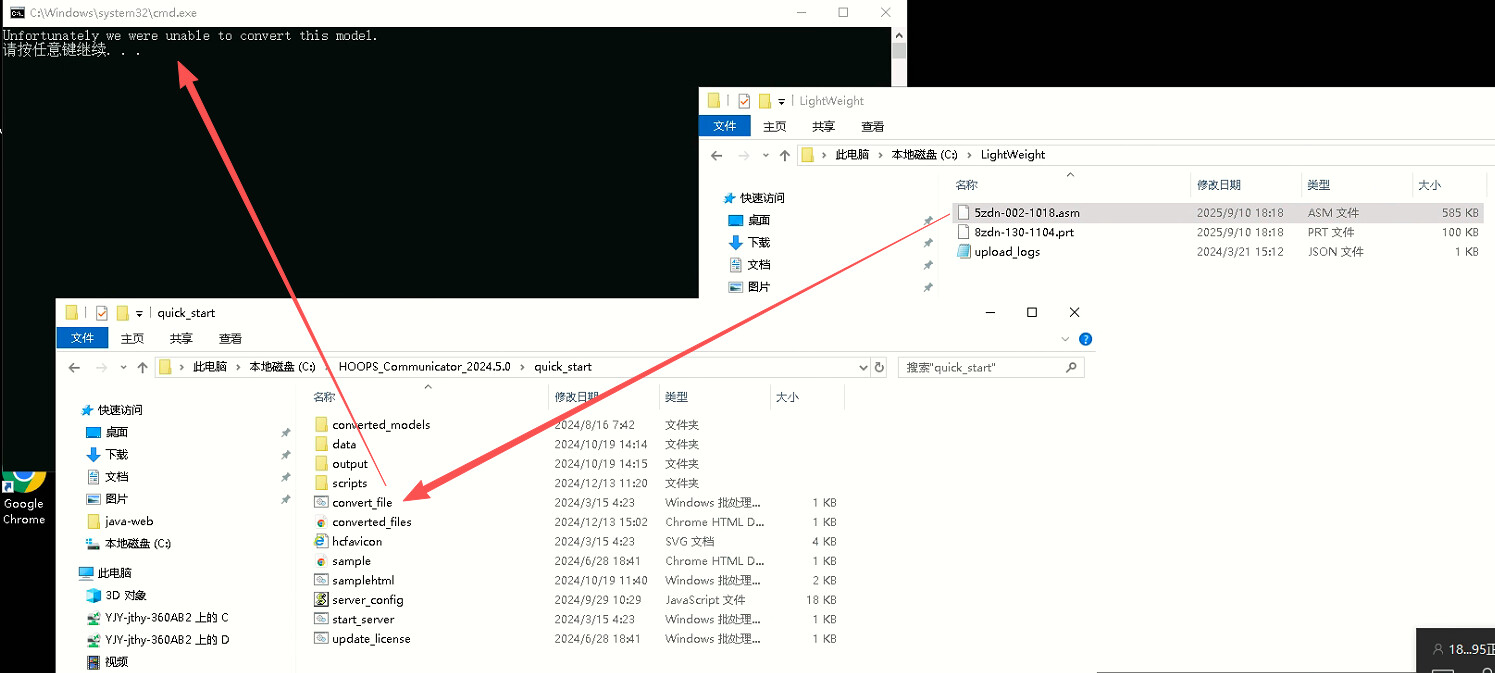This screenshot has width=1495, height=673.
Task: Switch to 共享 tab in quick_start
Action: [x=181, y=339]
